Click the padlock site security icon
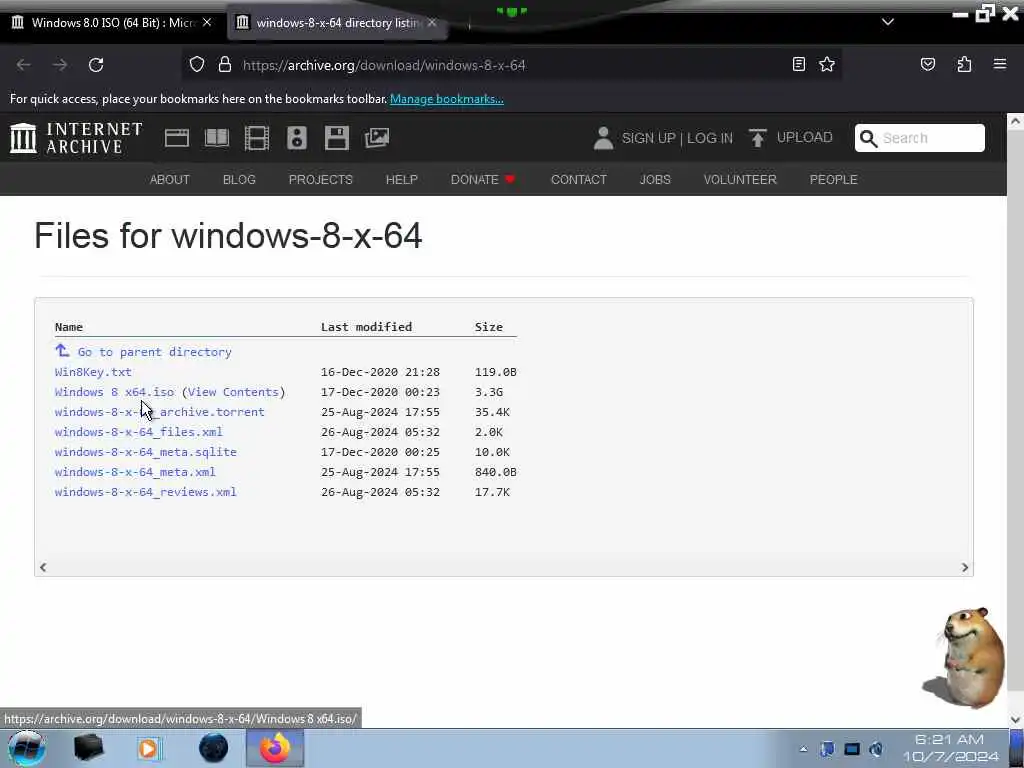Image resolution: width=1024 pixels, height=768 pixels. (225, 64)
